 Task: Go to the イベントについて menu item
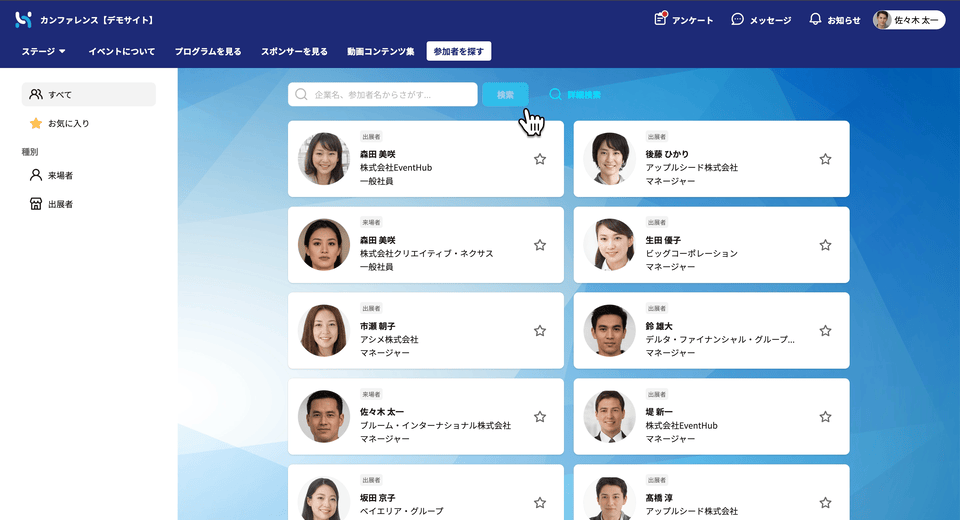(x=121, y=51)
